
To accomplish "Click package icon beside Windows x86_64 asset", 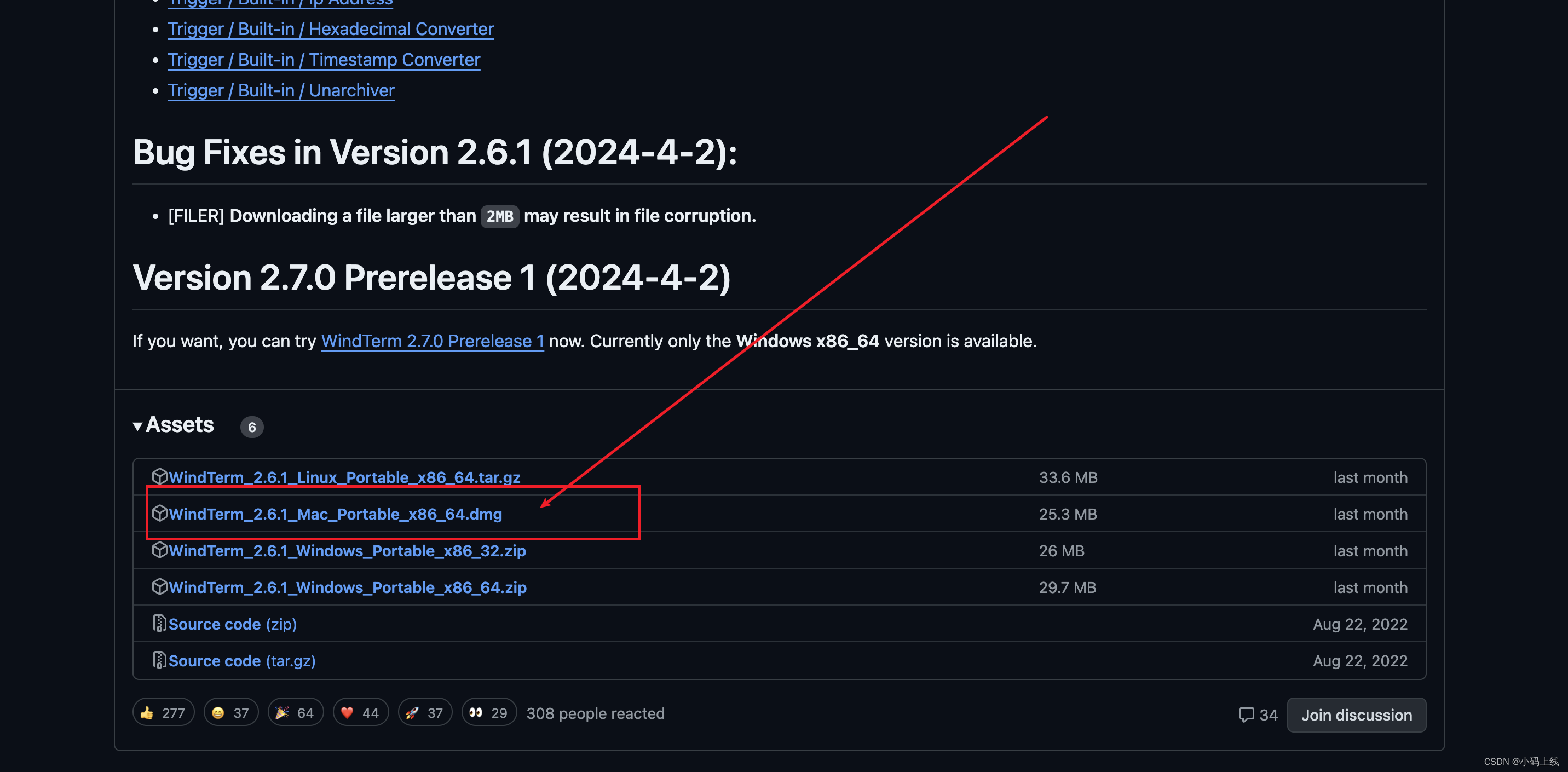I will click(x=159, y=586).
